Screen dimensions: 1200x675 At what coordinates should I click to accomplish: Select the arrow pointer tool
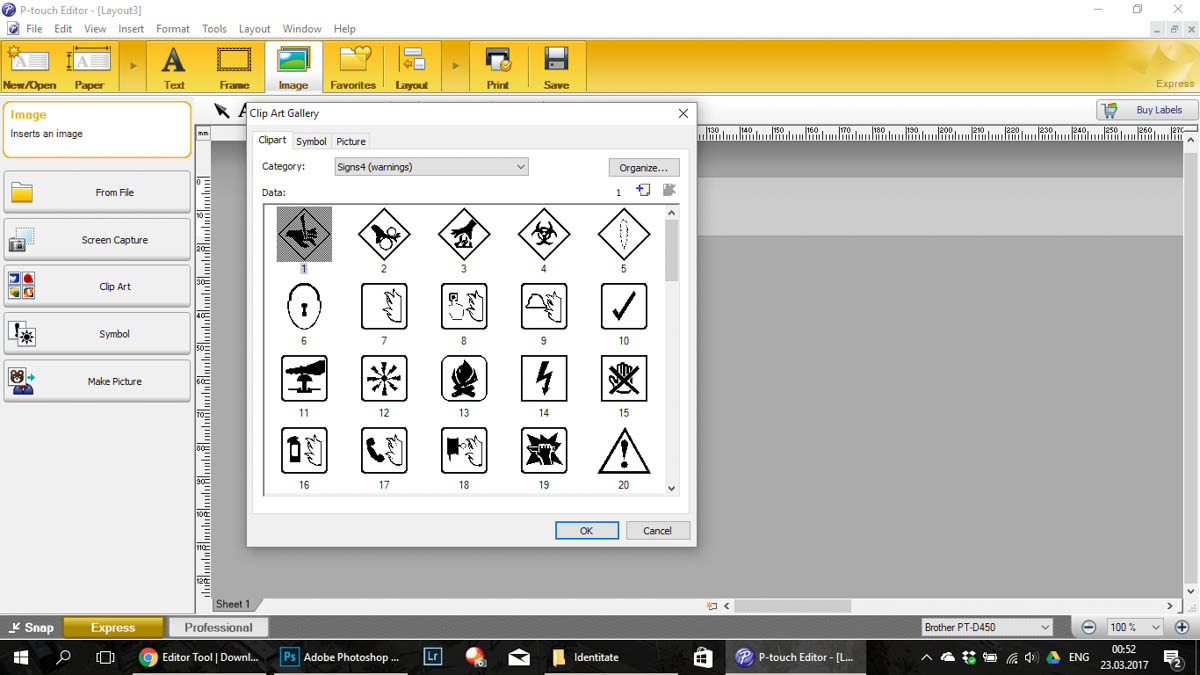[x=222, y=110]
